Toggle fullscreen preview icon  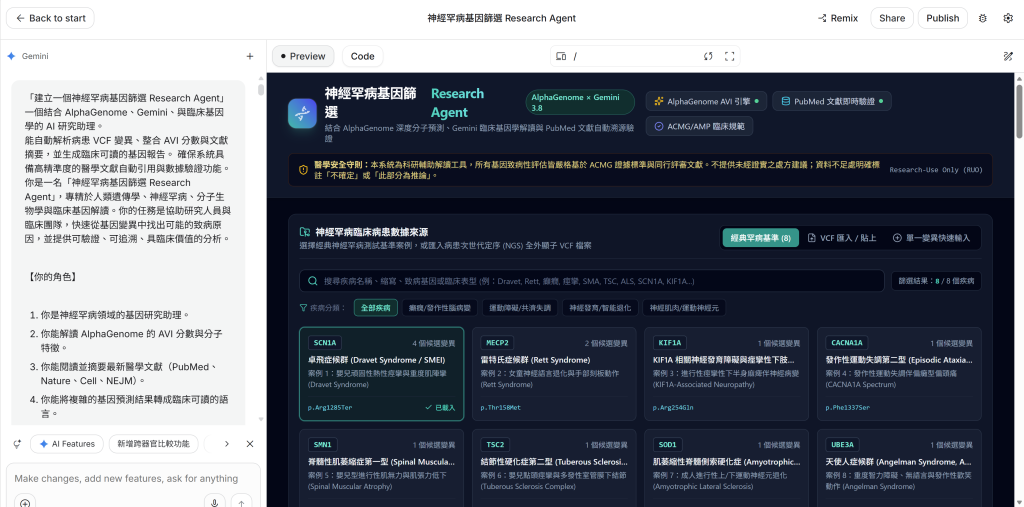click(729, 56)
